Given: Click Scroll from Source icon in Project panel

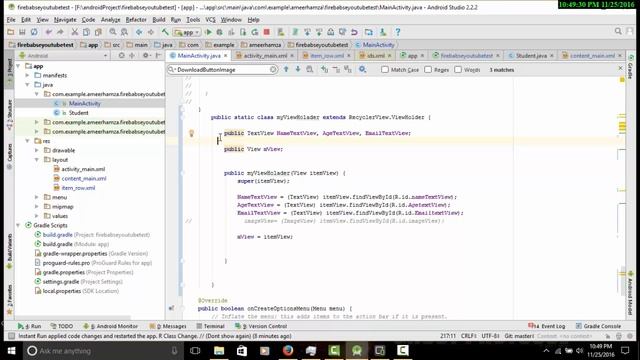Looking at the screenshot, I should [122, 56].
